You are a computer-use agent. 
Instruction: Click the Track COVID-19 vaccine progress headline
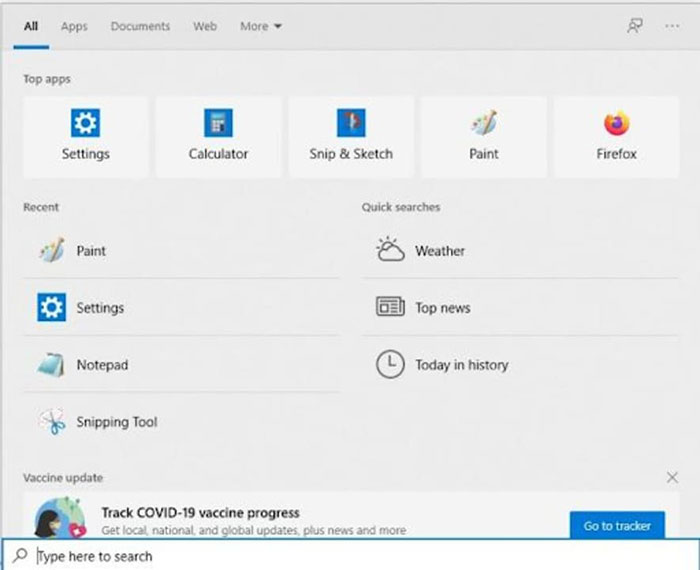pyautogui.click(x=200, y=512)
